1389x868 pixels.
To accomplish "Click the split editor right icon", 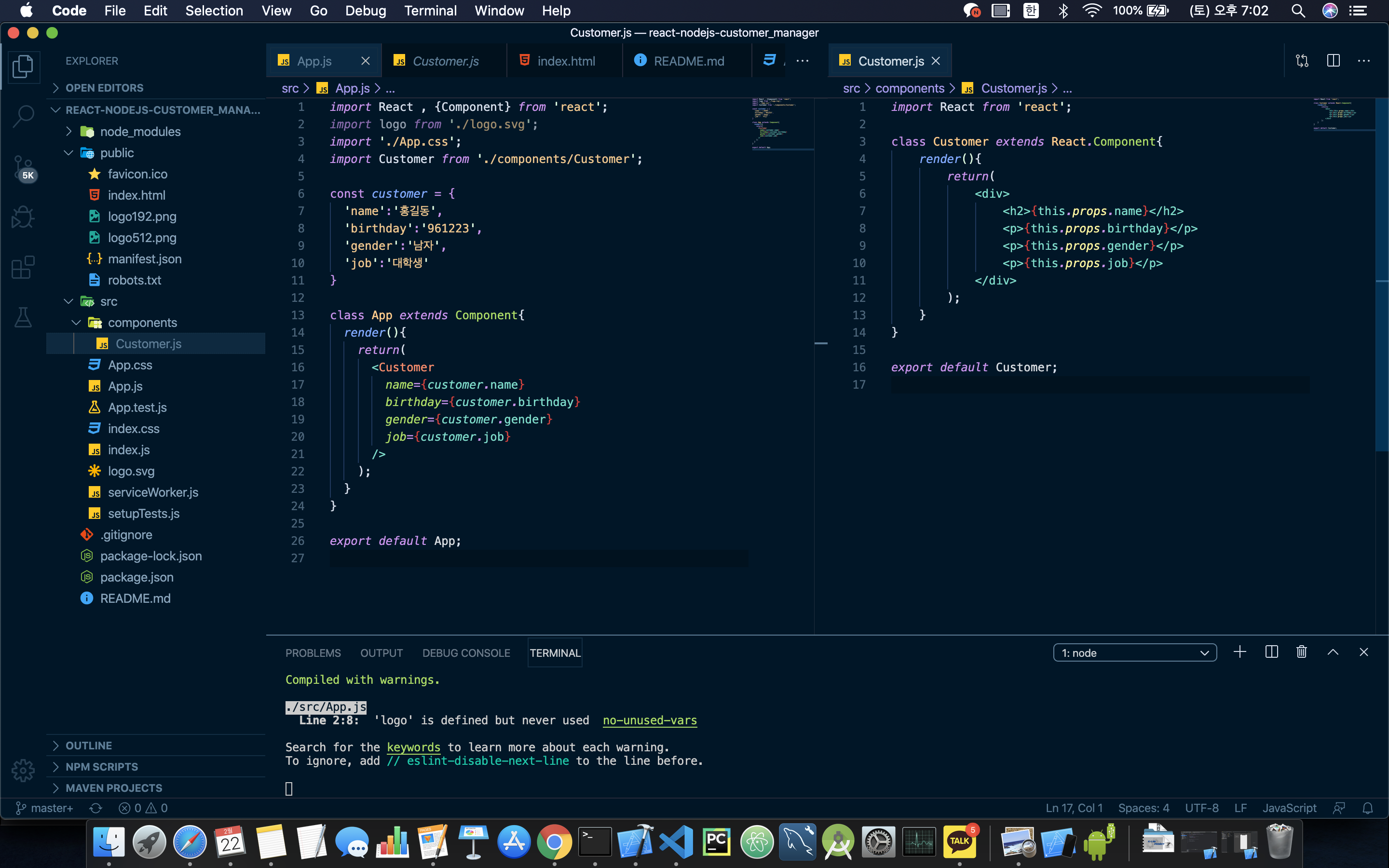I will click(1333, 61).
